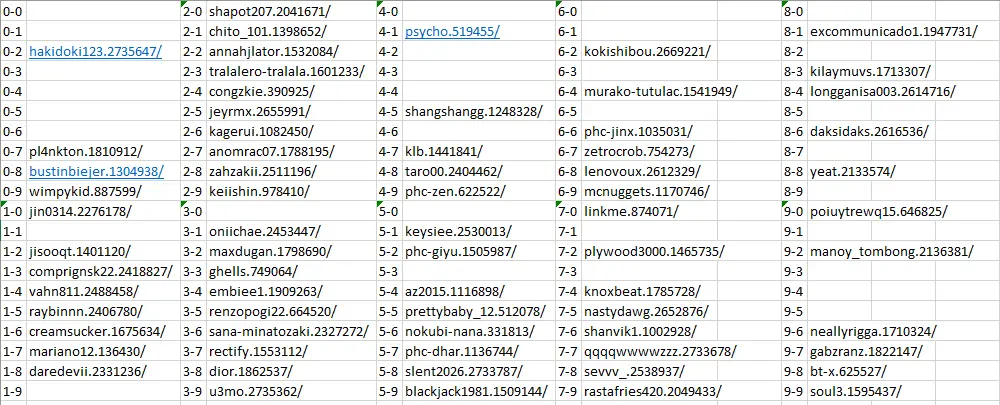Image resolution: width=1000 pixels, height=405 pixels.
Task: Select cell vahn811.2488458/
Action: (103, 291)
